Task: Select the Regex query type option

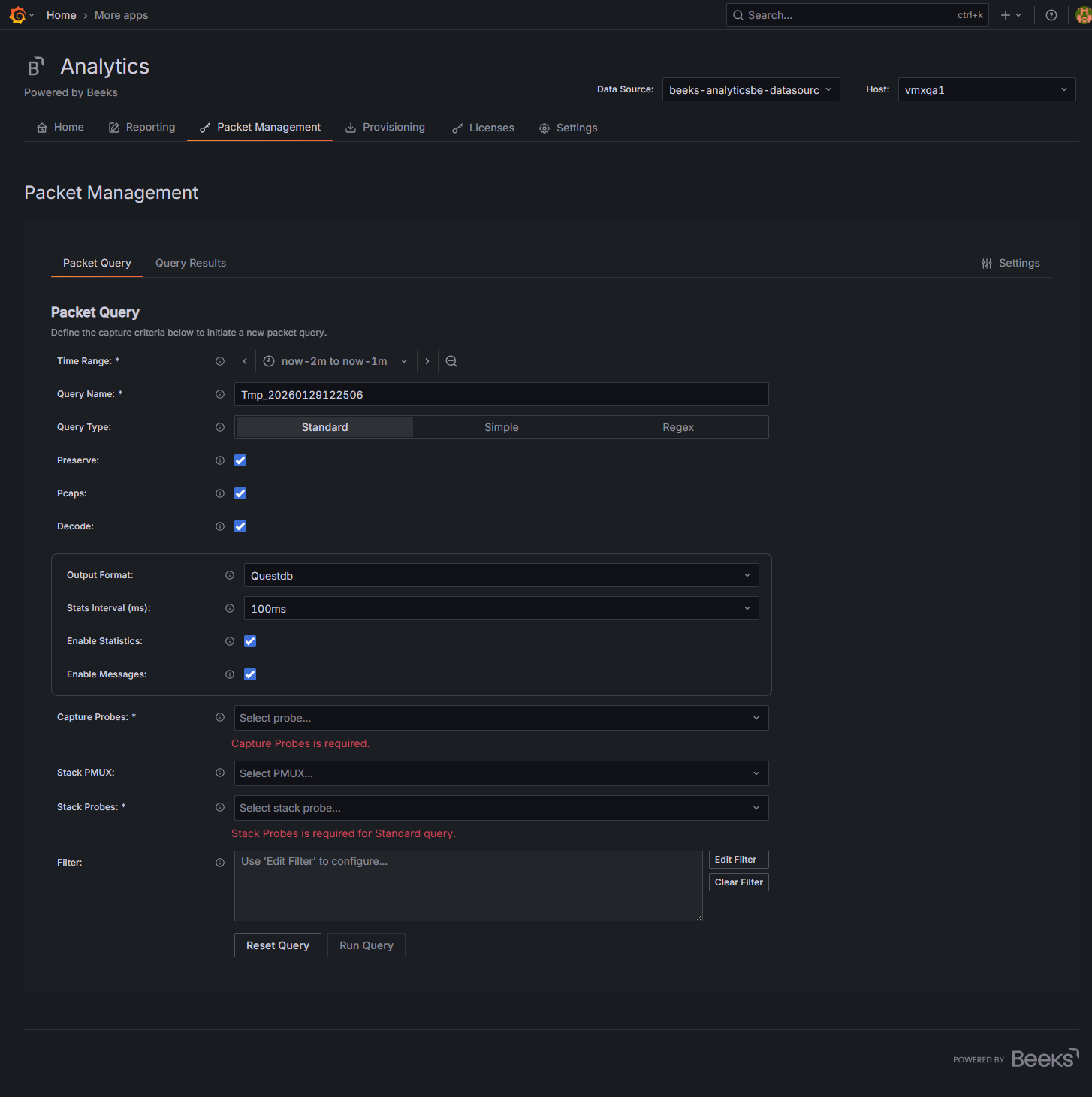Action: point(677,427)
